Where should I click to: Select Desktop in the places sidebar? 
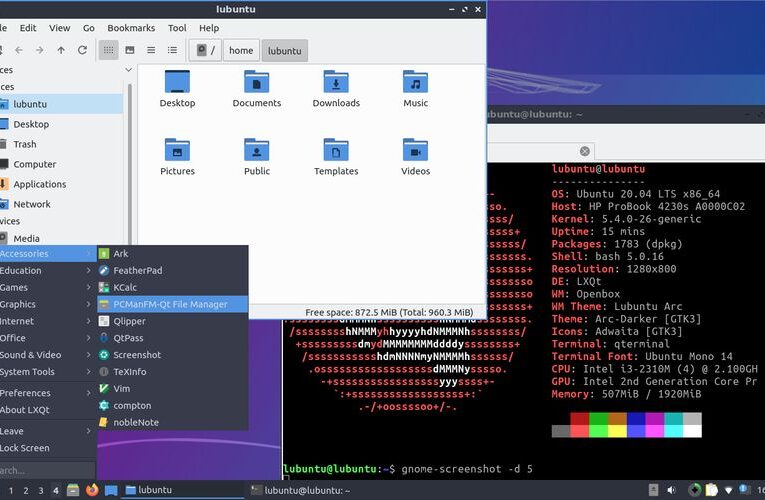[x=61, y=124]
